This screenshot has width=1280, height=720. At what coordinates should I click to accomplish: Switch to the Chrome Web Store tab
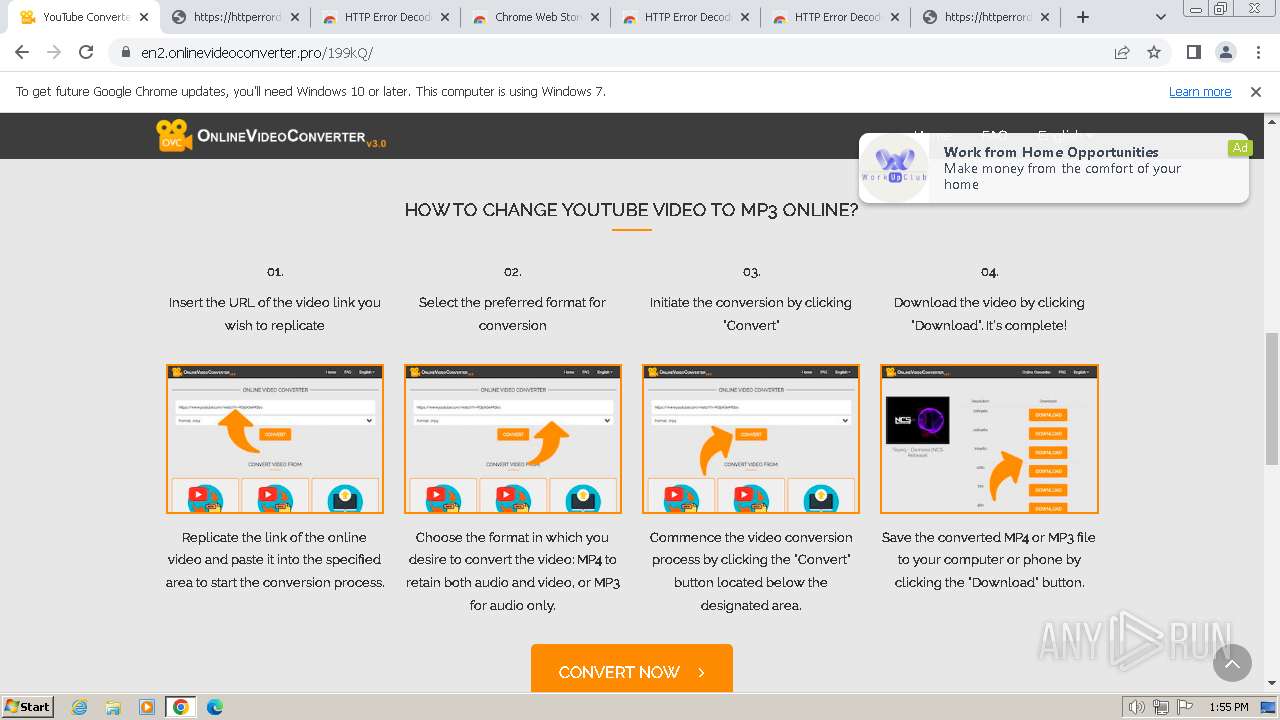536,17
